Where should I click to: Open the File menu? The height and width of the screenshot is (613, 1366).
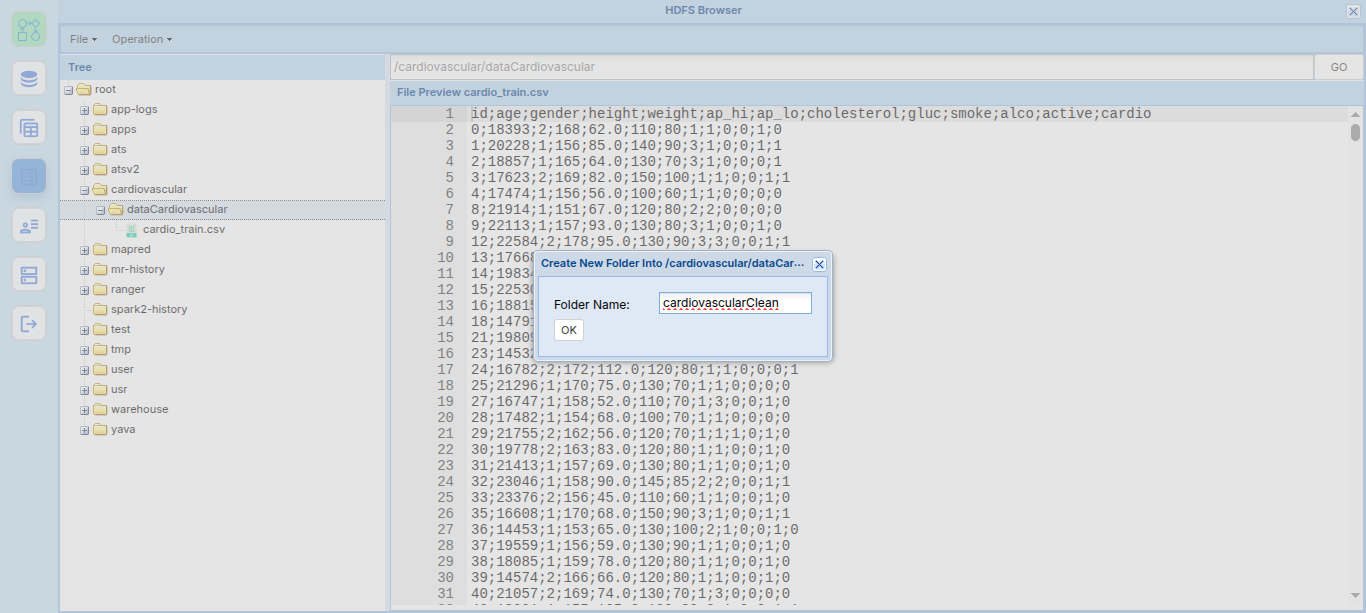(83, 39)
